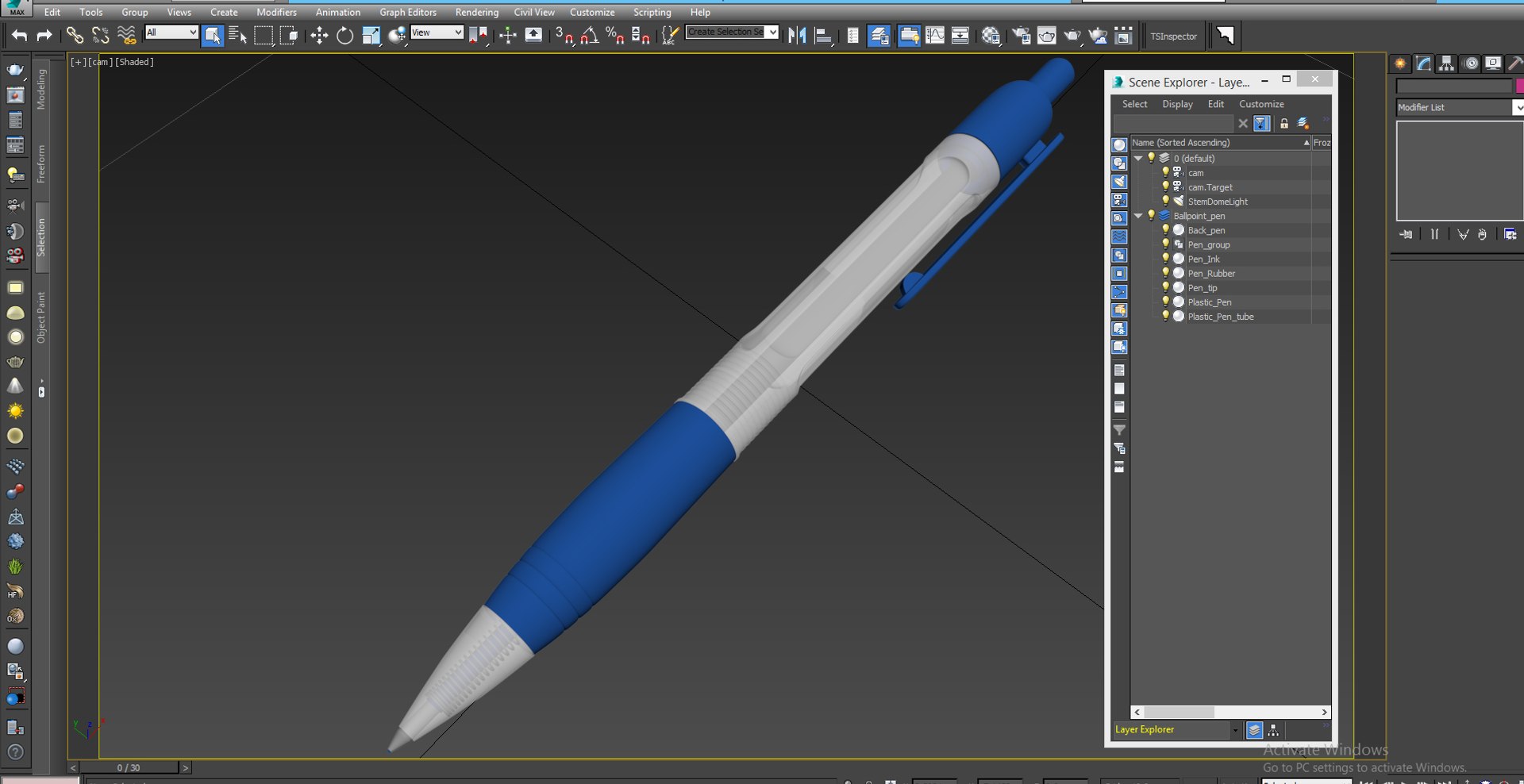Viewport: 1524px width, 784px height.
Task: Click the Scene Explorer search field
Action: (1173, 124)
